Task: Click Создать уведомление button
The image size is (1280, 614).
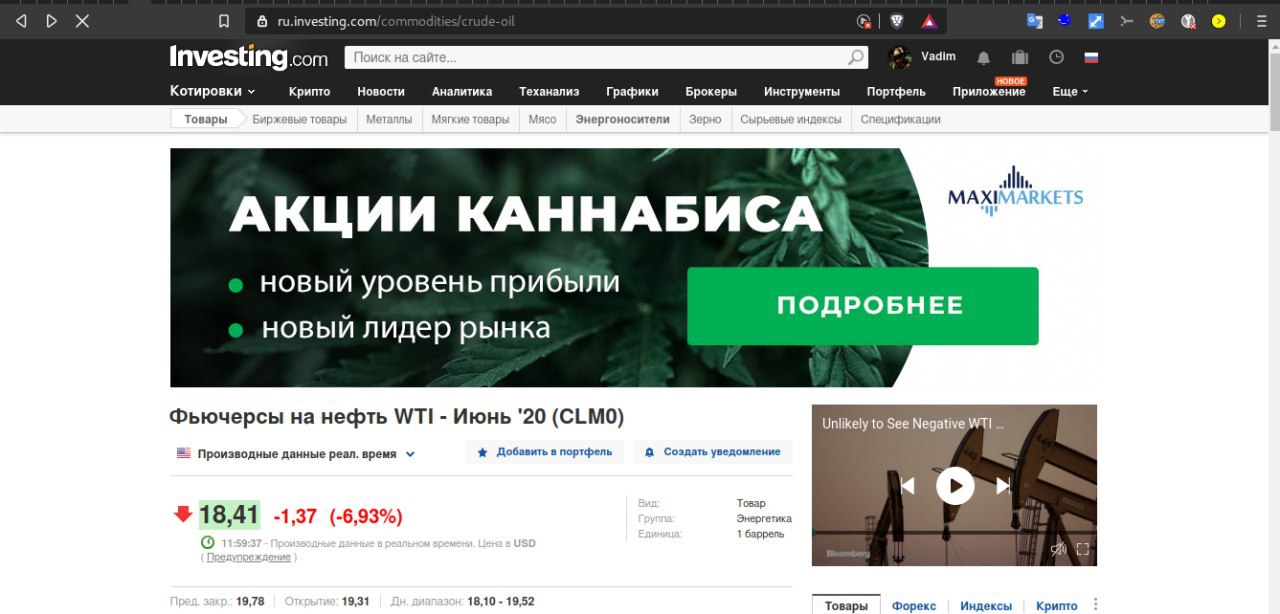Action: click(x=713, y=452)
